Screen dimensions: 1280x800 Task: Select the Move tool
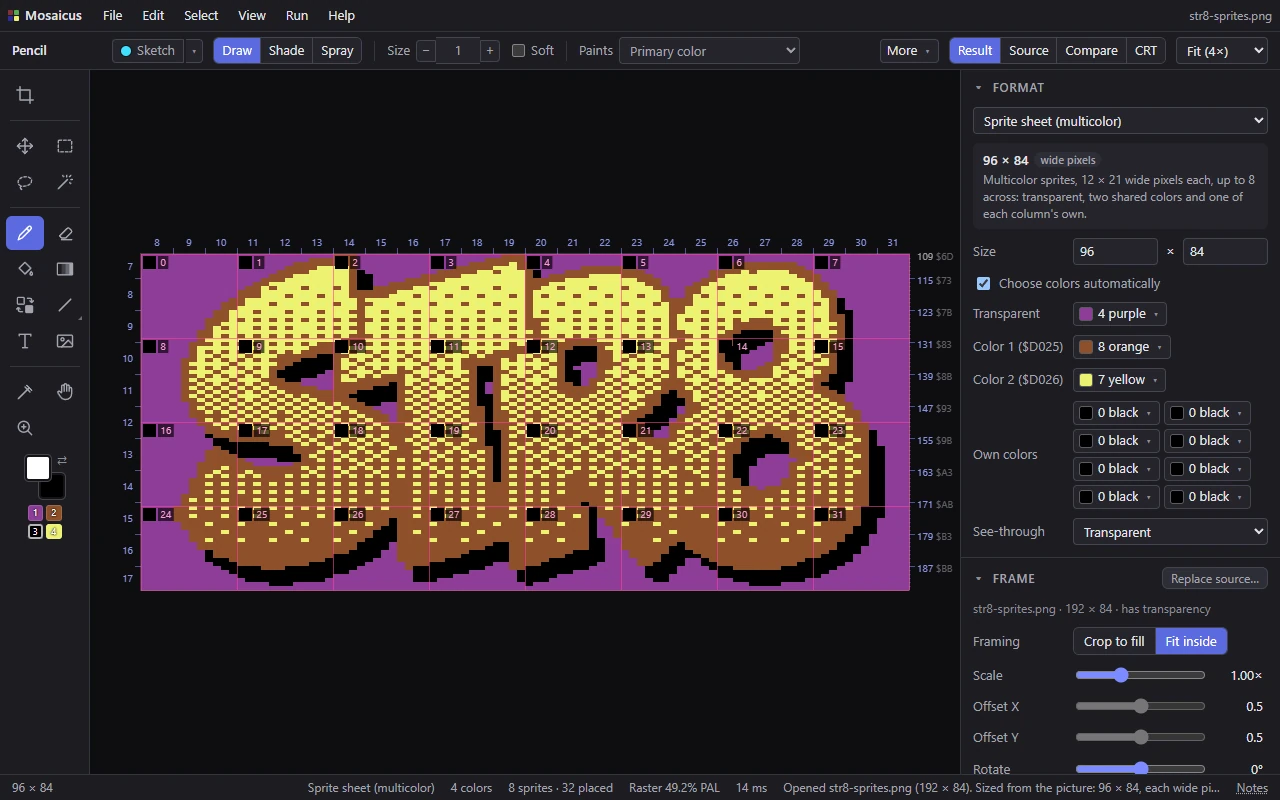25,146
